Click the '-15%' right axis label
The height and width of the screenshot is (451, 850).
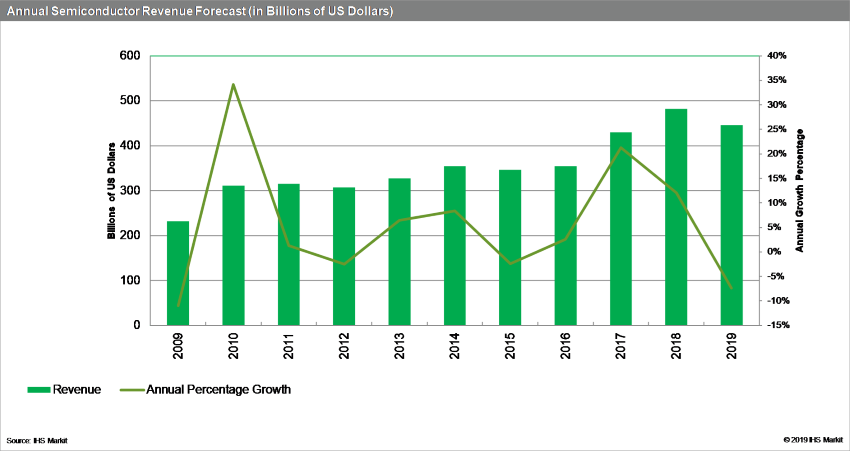click(x=778, y=325)
